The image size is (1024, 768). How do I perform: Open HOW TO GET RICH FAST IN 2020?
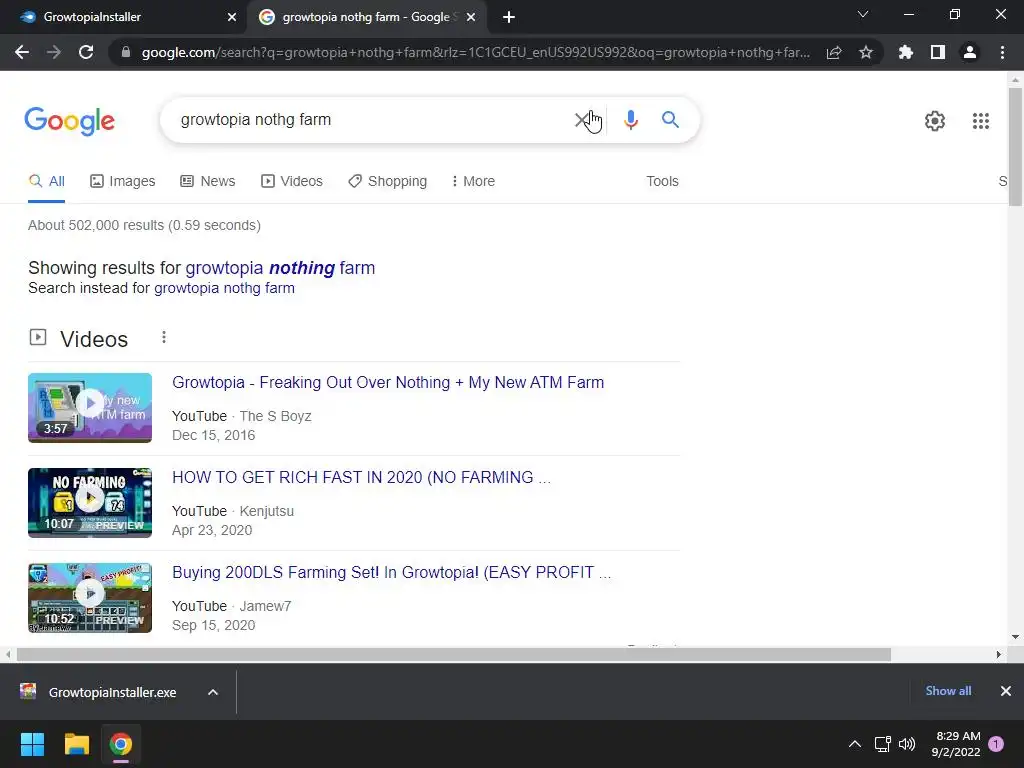coord(361,477)
